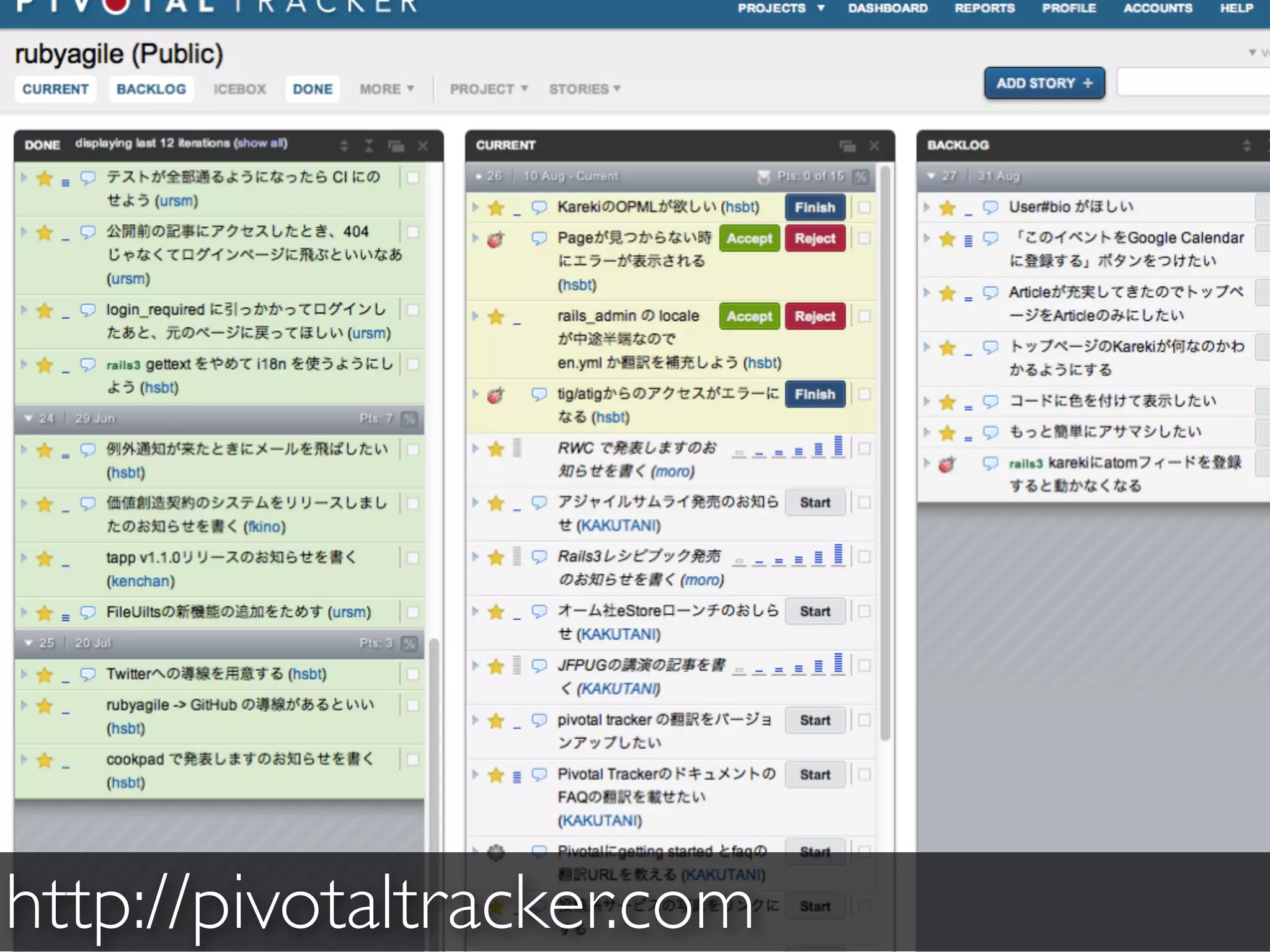
Task: Toggle the ICEBOX panel tab
Action: (x=240, y=89)
